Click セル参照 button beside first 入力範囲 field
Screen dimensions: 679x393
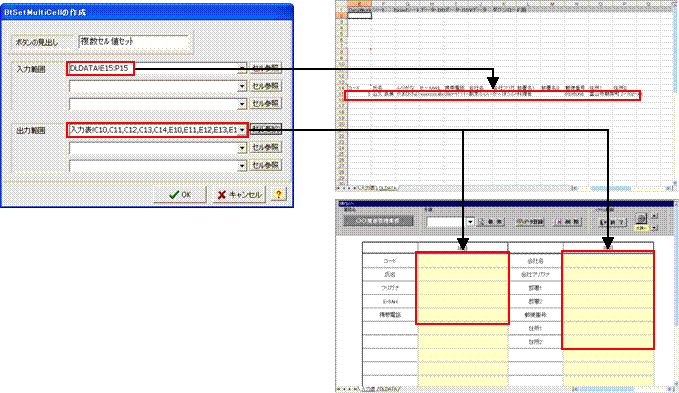pyautogui.click(x=265, y=68)
